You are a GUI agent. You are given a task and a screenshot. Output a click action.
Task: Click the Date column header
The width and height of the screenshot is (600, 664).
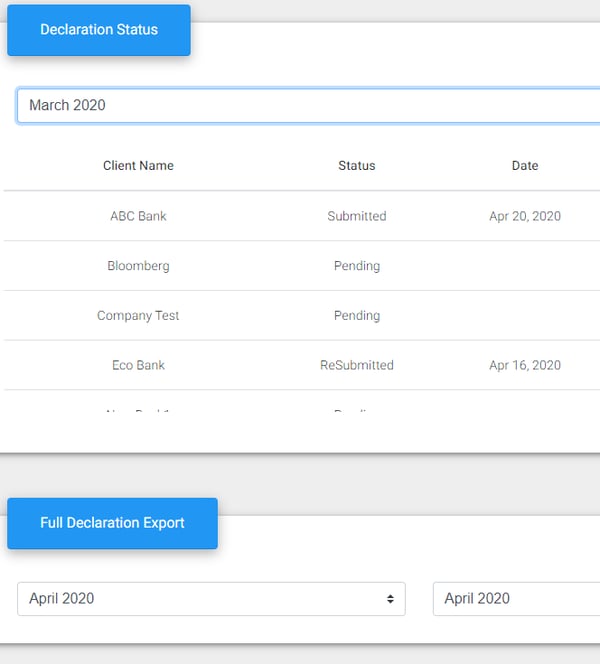pos(525,166)
